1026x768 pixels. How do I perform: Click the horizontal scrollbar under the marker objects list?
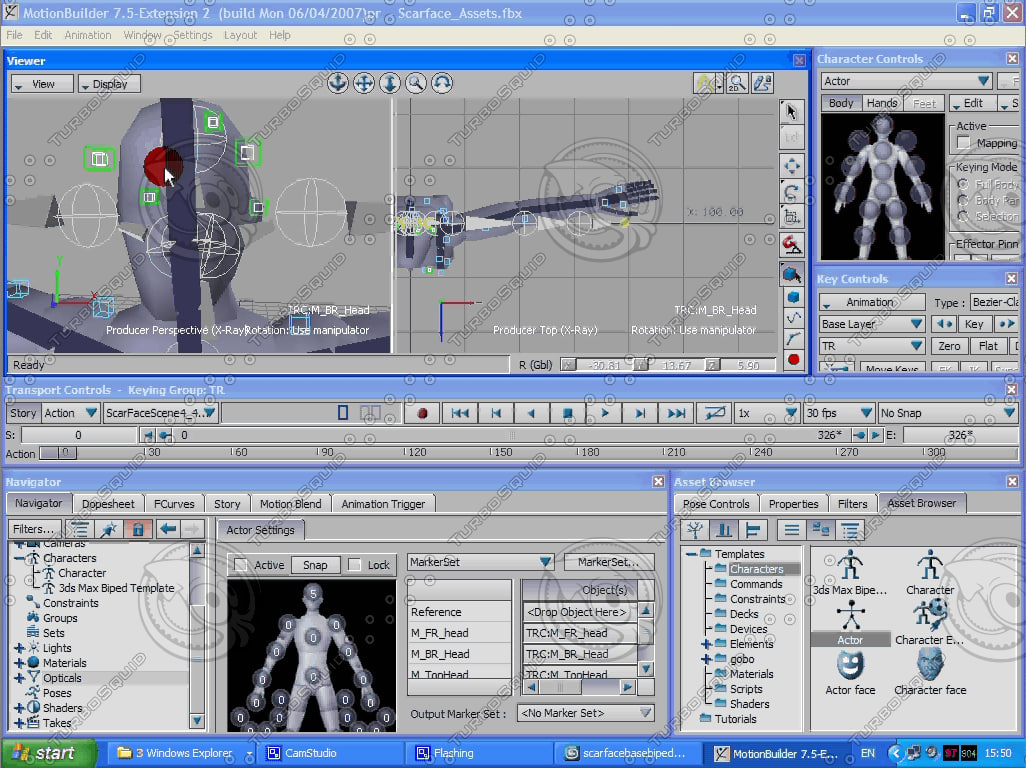point(579,688)
